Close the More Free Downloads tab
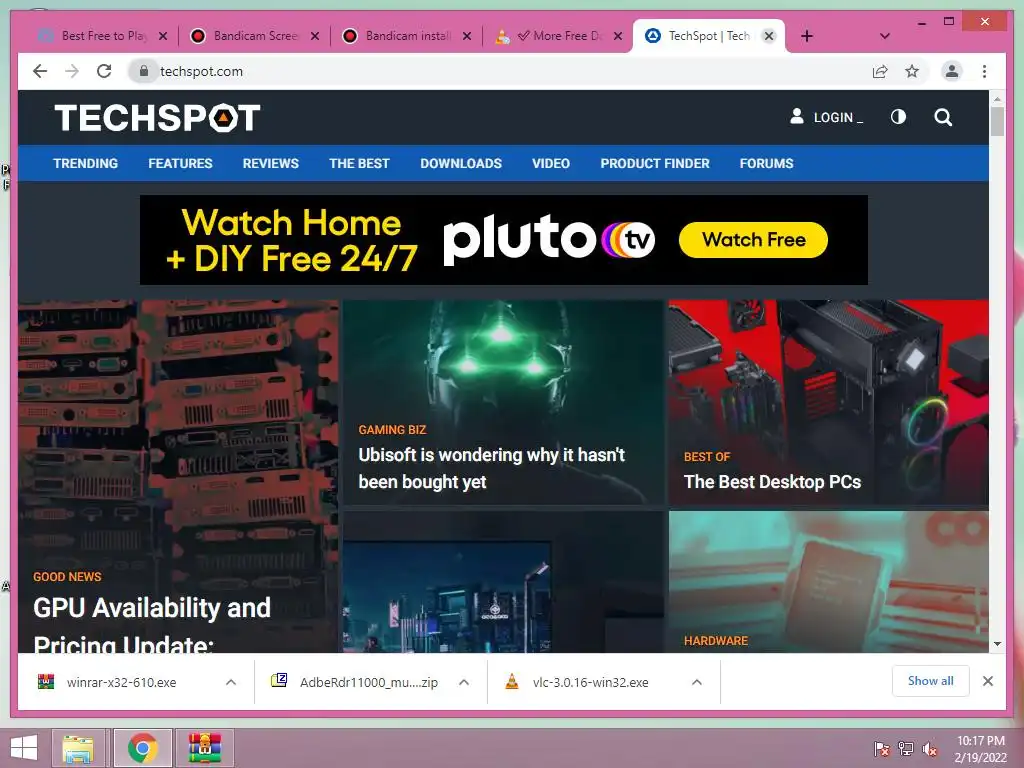Image resolution: width=1024 pixels, height=768 pixels. pos(618,36)
